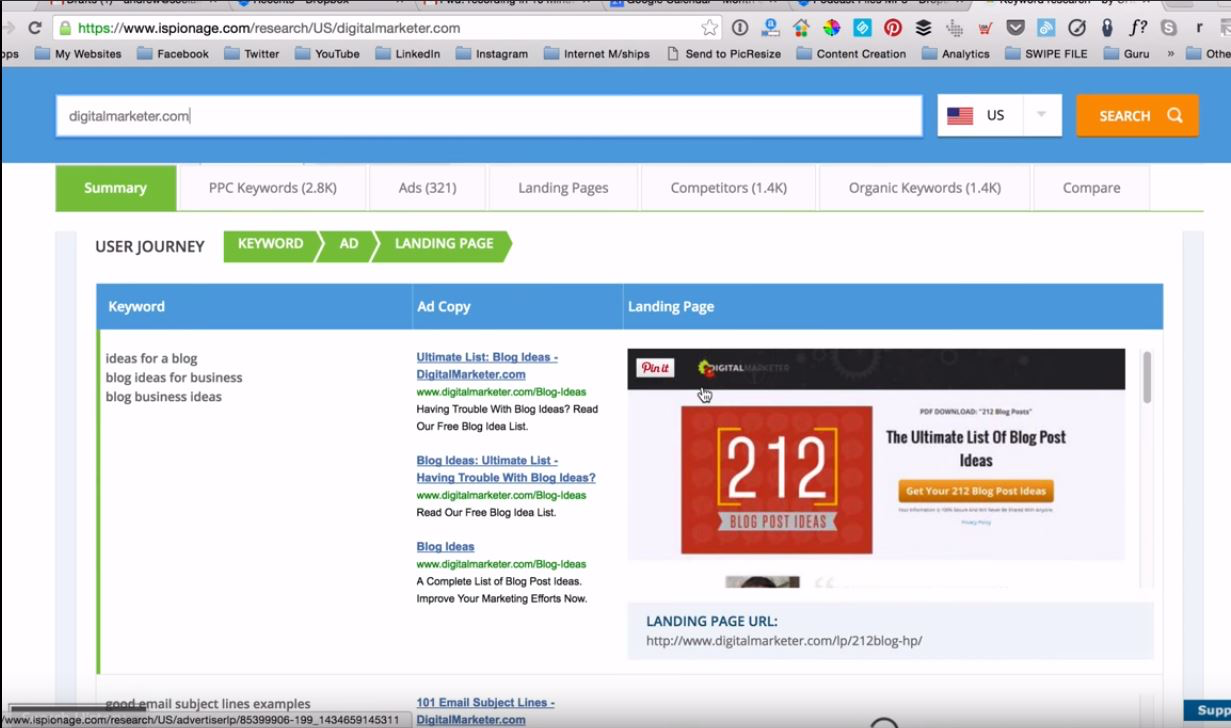Select the Summary tab

point(115,188)
